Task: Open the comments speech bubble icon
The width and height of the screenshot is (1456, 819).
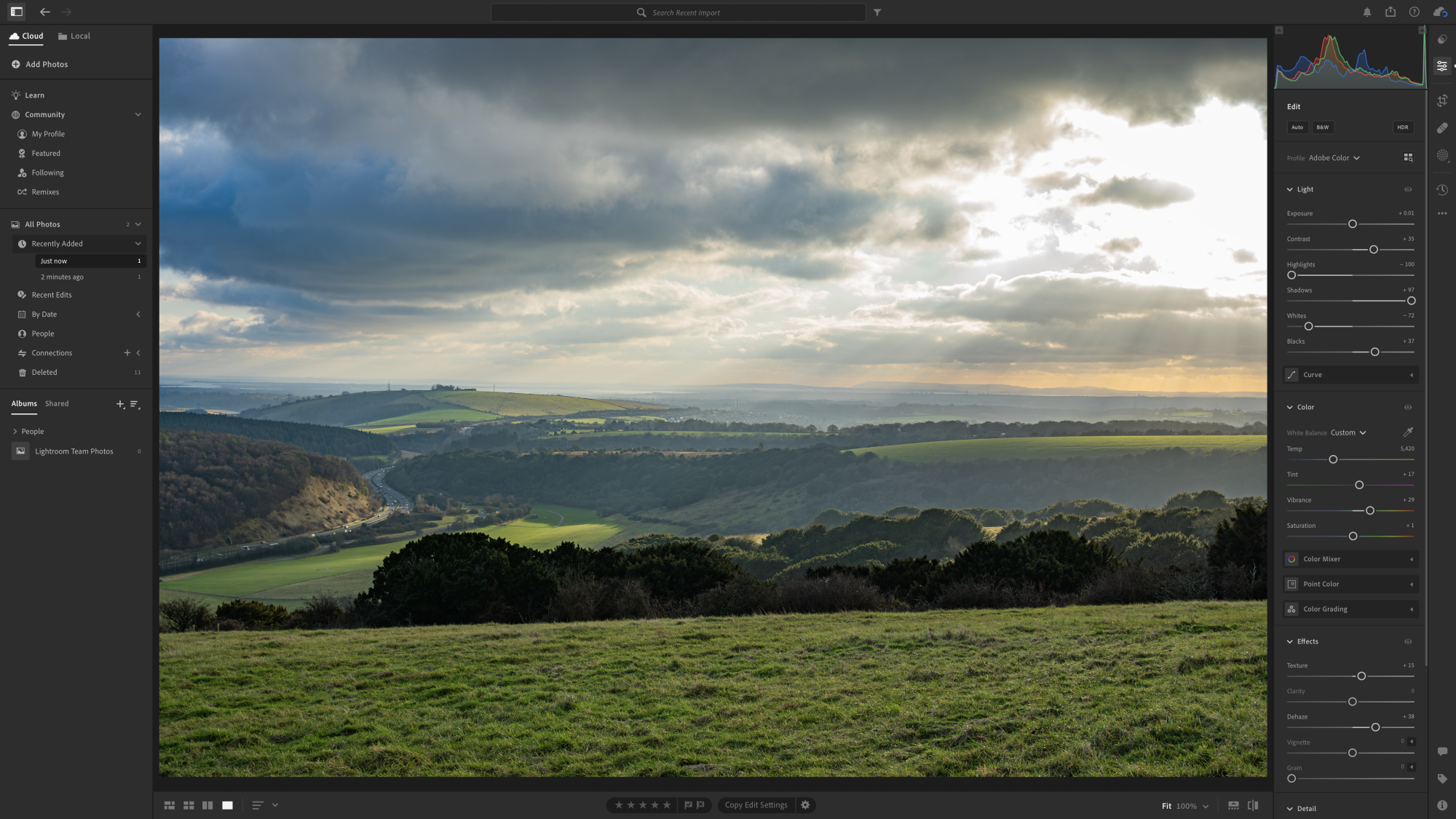Action: (x=1441, y=751)
